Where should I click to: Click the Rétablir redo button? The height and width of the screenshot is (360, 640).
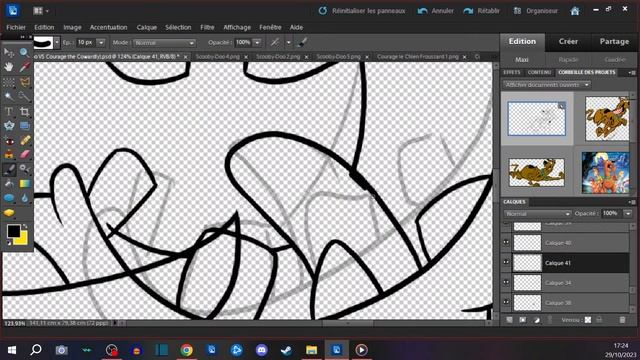[x=482, y=11]
